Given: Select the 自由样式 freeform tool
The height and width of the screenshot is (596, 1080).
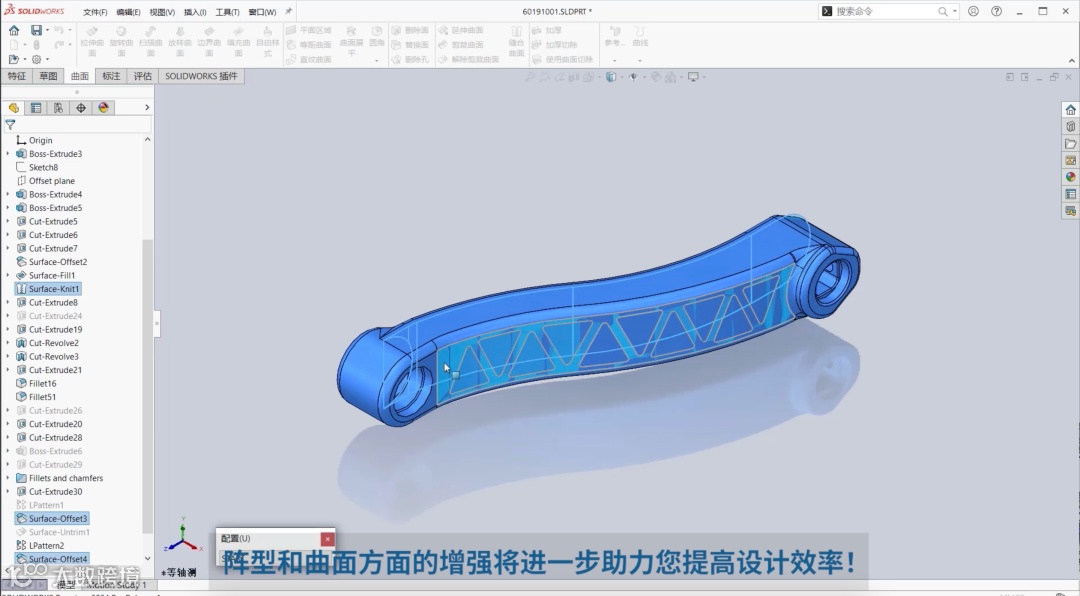Looking at the screenshot, I should pos(267,41).
